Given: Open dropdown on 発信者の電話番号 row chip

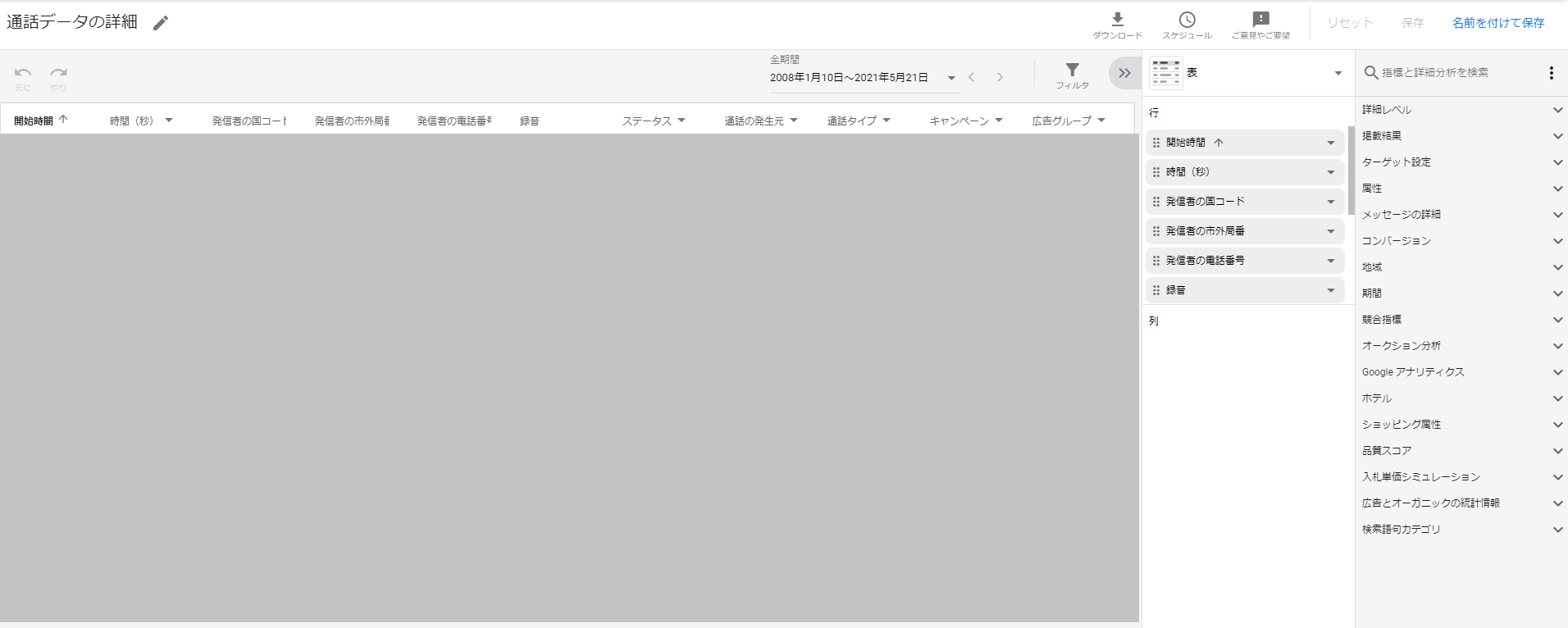Looking at the screenshot, I should tap(1331, 261).
